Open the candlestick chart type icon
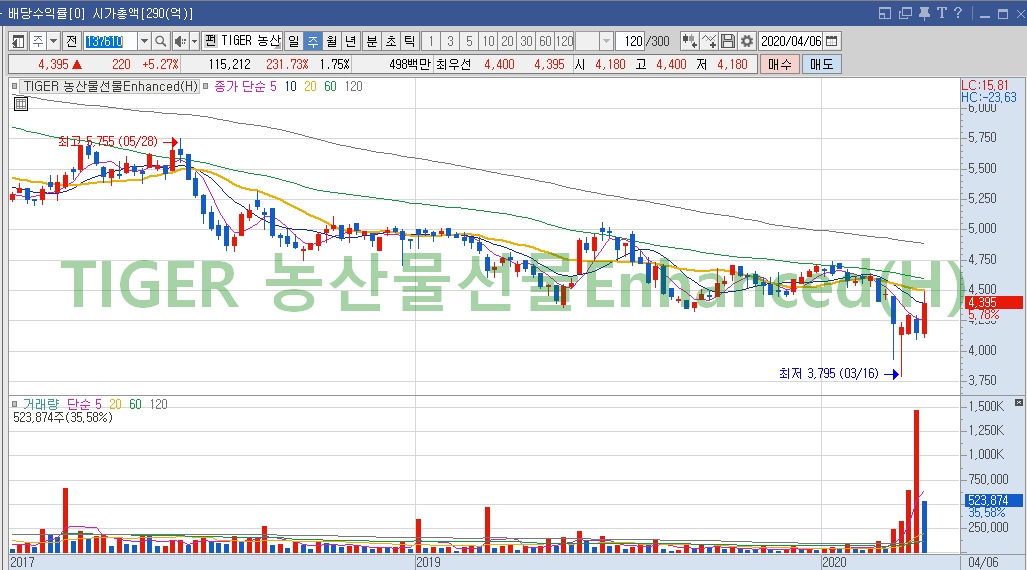 point(689,41)
